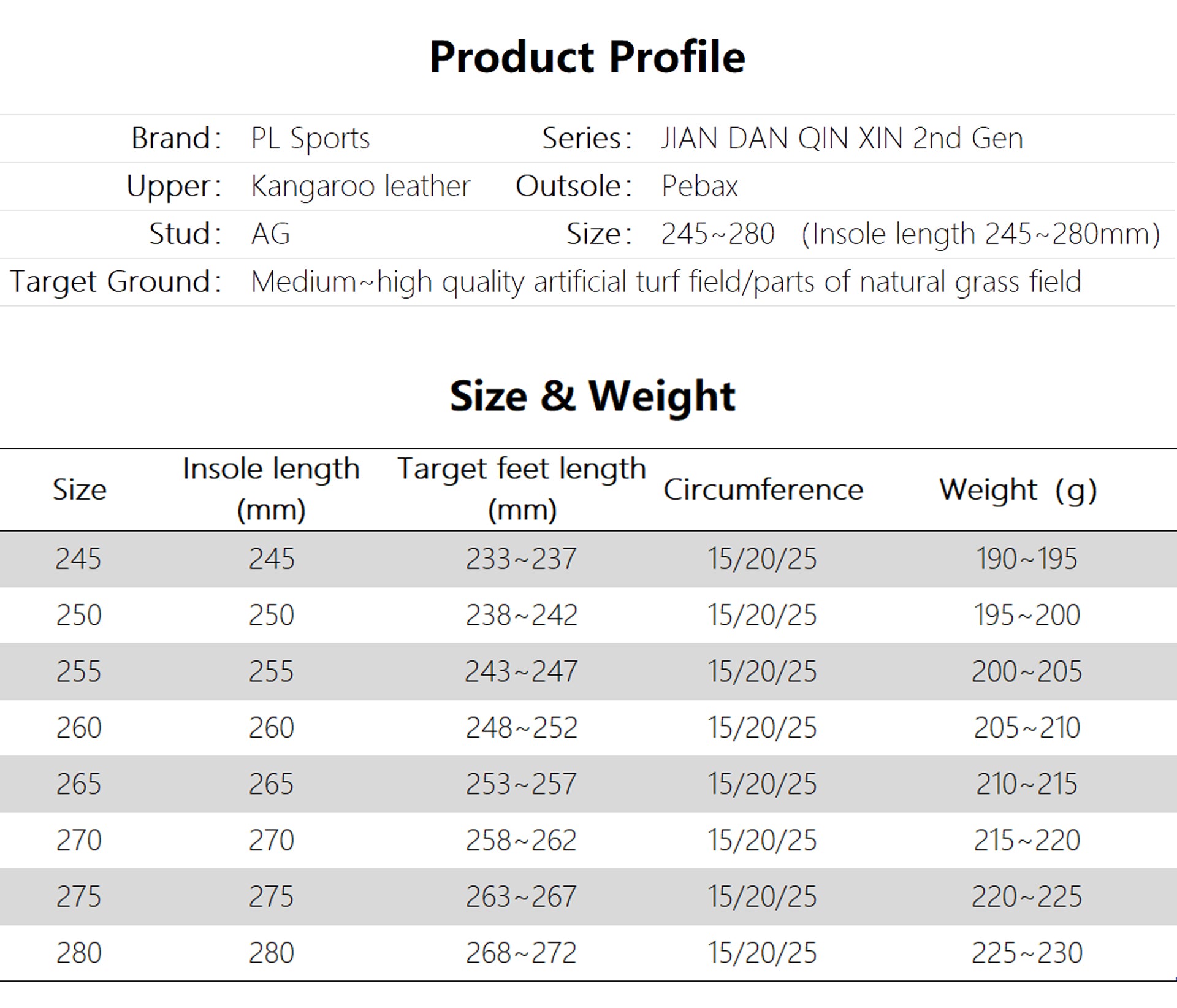Screen dimensions: 1177x1008
Task: Select the PL Sports brand value
Action: click(x=310, y=139)
